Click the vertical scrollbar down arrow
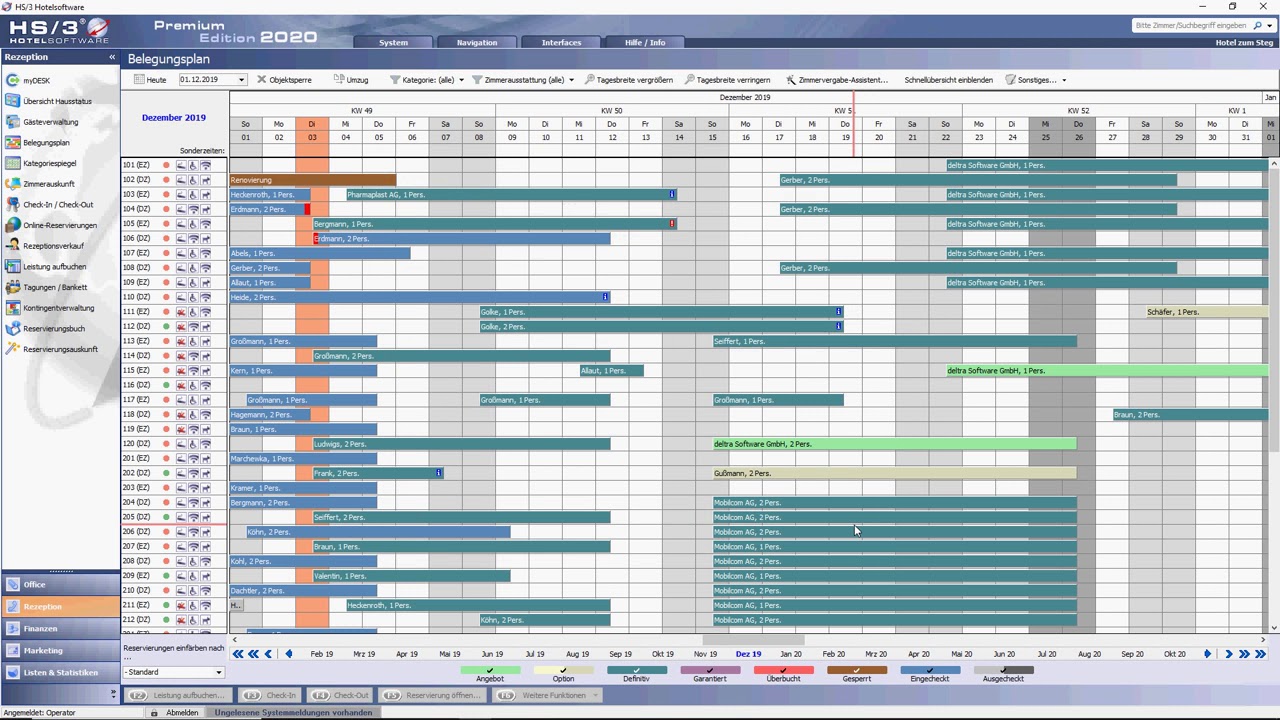This screenshot has width=1280, height=720. [x=1273, y=628]
